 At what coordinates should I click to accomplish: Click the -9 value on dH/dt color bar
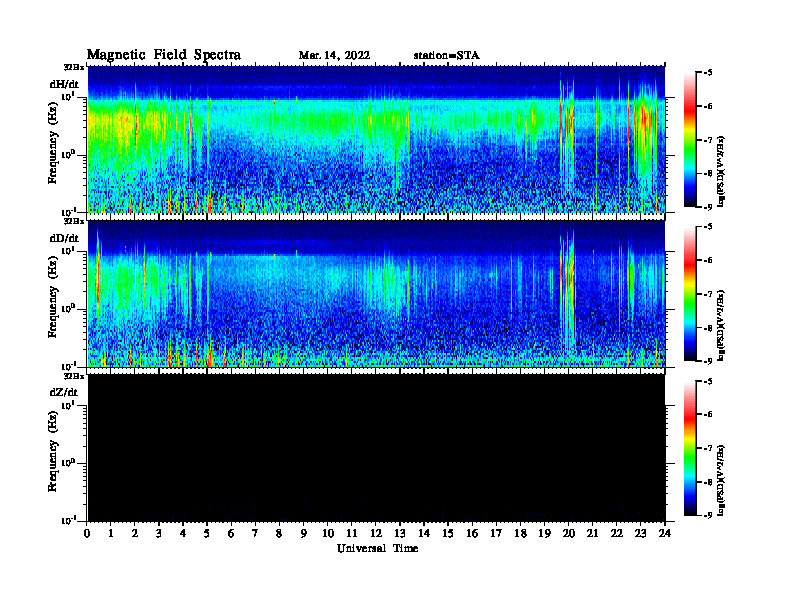707,207
